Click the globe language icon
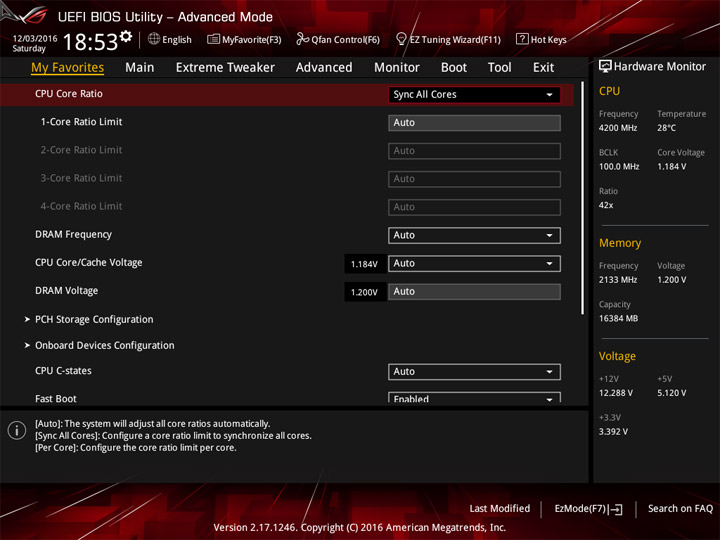 click(154, 39)
